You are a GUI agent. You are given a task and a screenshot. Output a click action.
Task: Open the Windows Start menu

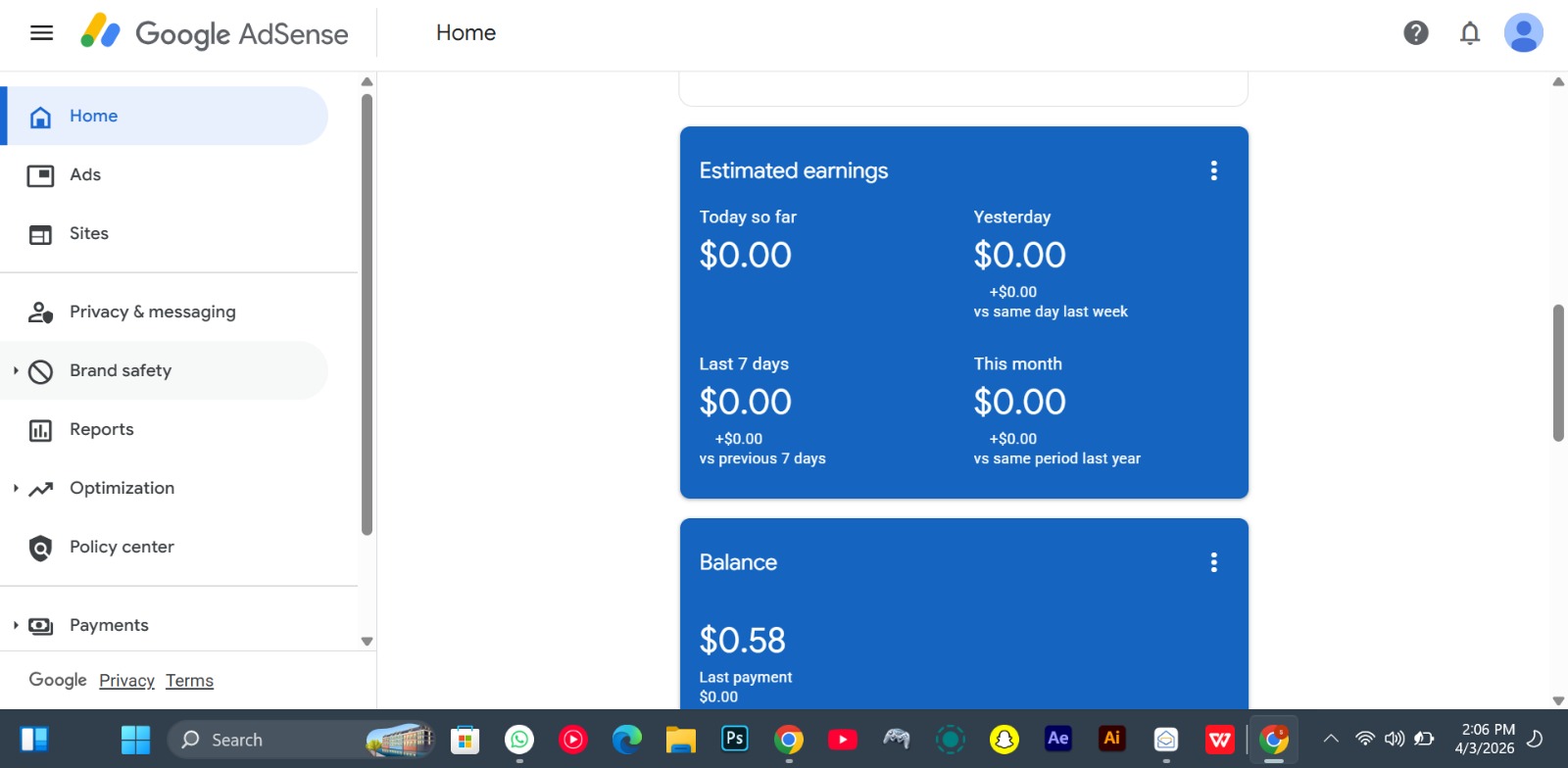pos(135,740)
